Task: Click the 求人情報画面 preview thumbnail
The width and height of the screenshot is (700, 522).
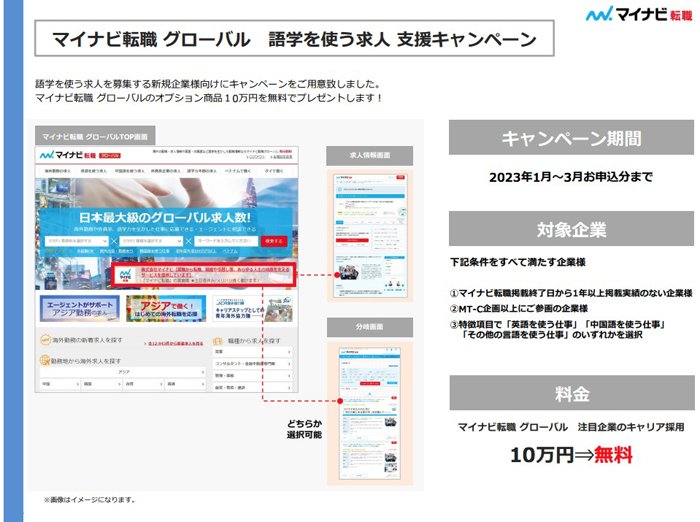Action: (370, 235)
